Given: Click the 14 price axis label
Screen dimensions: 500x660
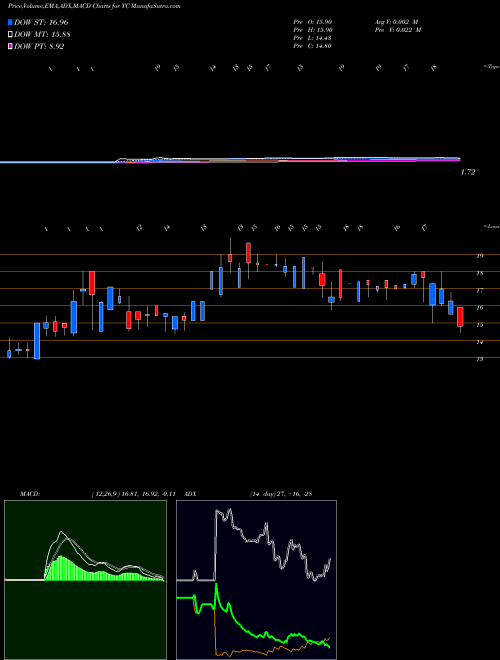Looking at the screenshot, I should pos(479,342).
